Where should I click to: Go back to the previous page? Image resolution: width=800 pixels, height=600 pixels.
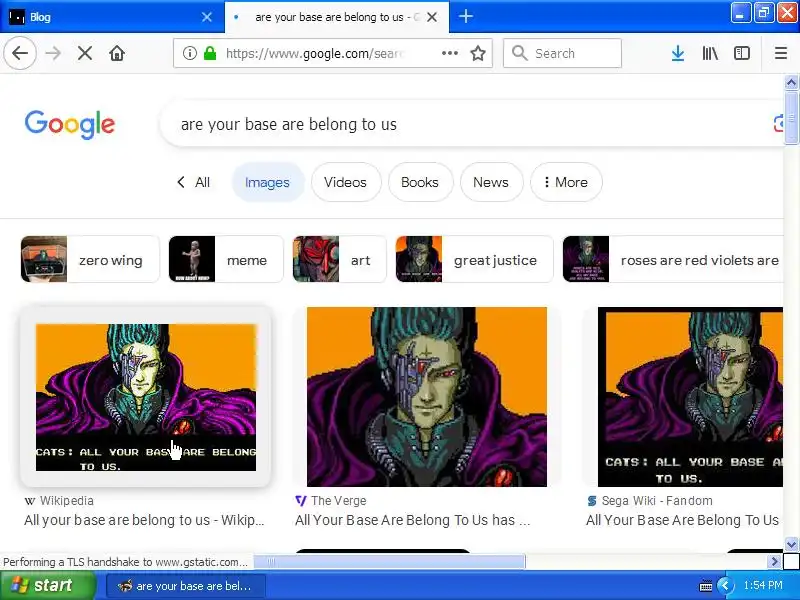pyautogui.click(x=20, y=53)
